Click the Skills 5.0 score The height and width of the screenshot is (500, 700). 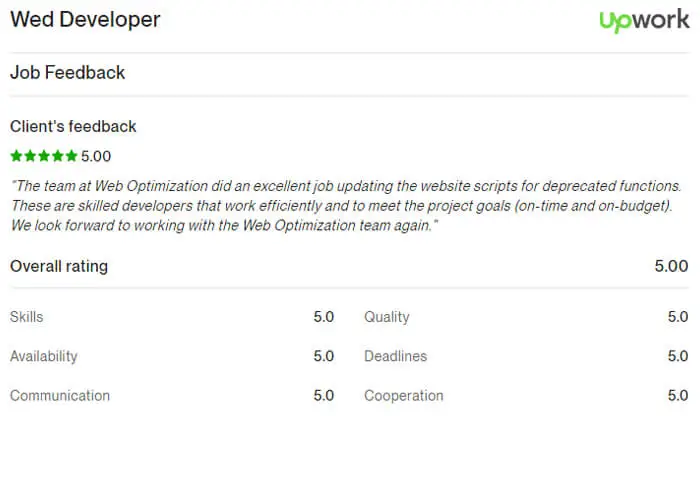coord(324,317)
